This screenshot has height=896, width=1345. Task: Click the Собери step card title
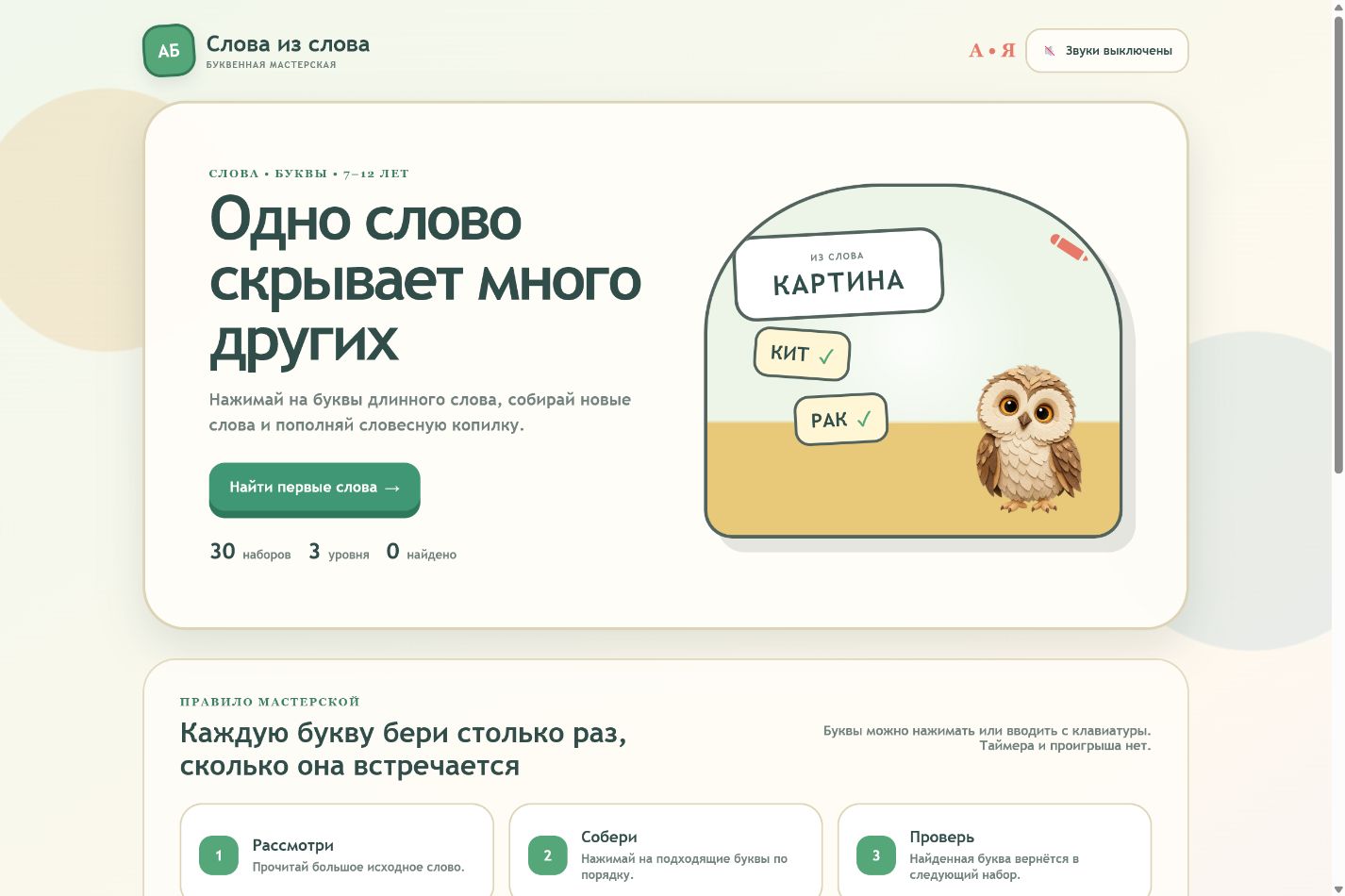click(x=609, y=837)
